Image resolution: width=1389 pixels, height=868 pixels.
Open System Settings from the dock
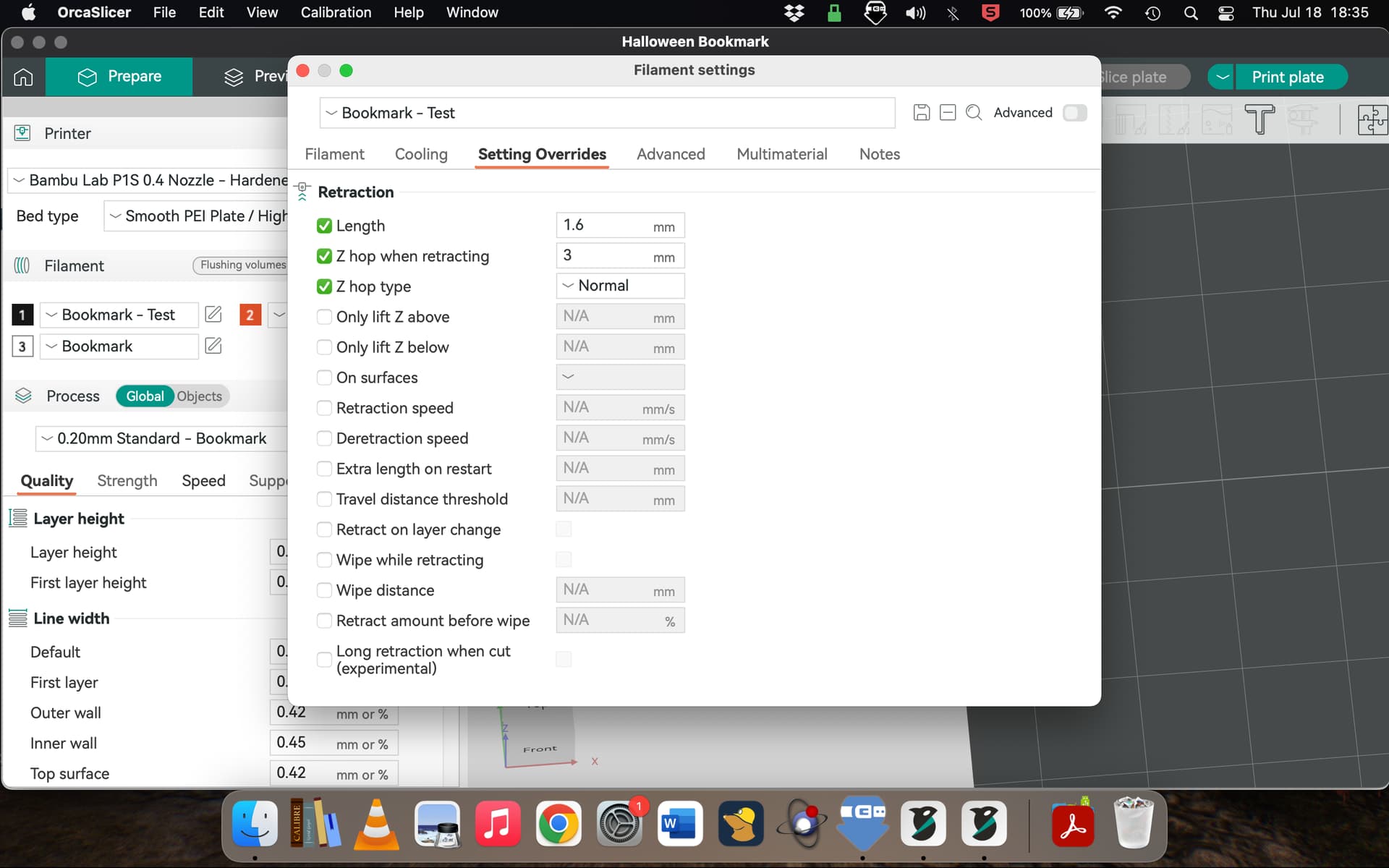619,824
